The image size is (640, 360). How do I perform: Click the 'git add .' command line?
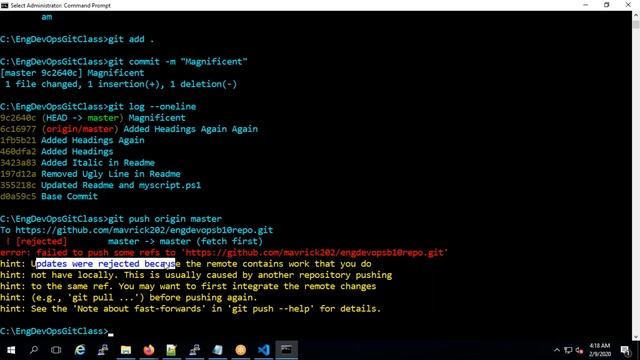tap(77, 39)
